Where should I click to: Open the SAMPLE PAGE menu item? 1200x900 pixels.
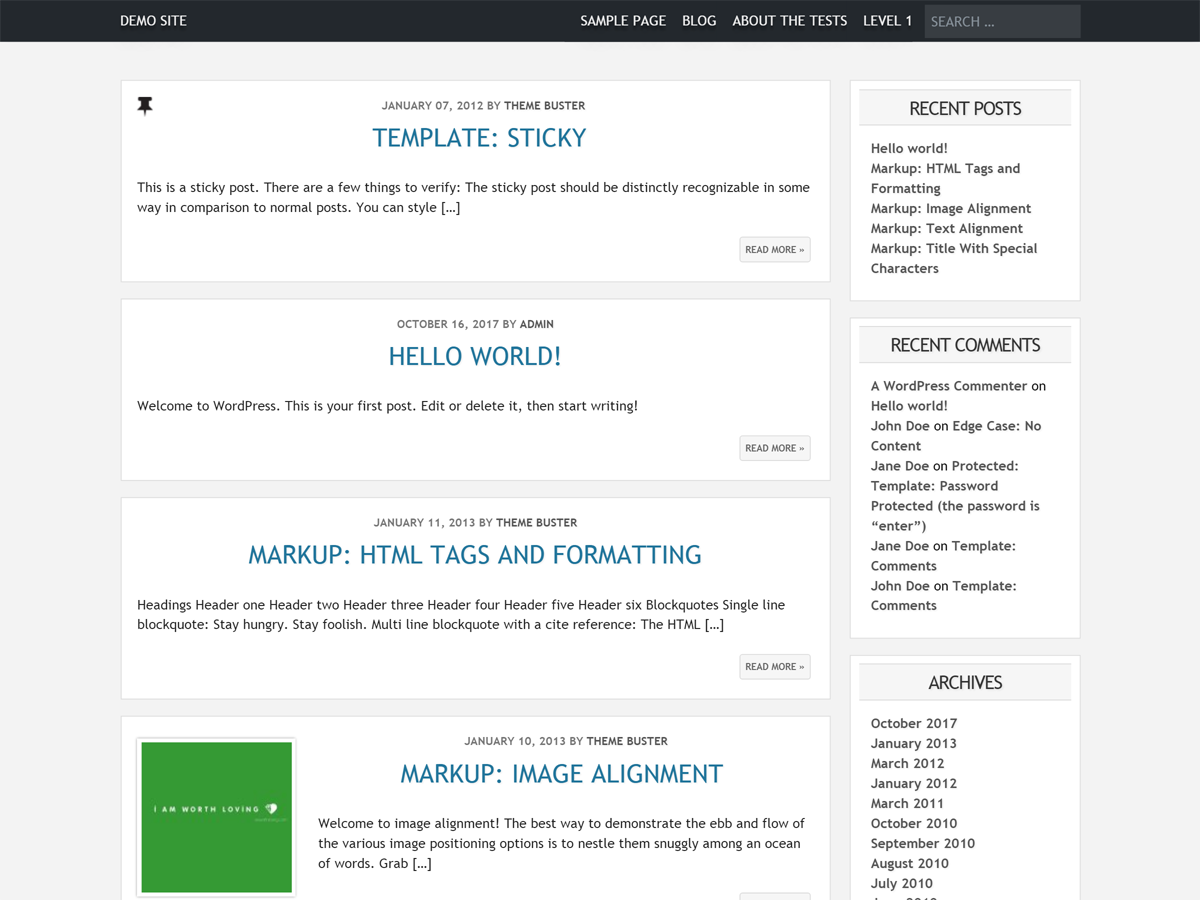[623, 20]
